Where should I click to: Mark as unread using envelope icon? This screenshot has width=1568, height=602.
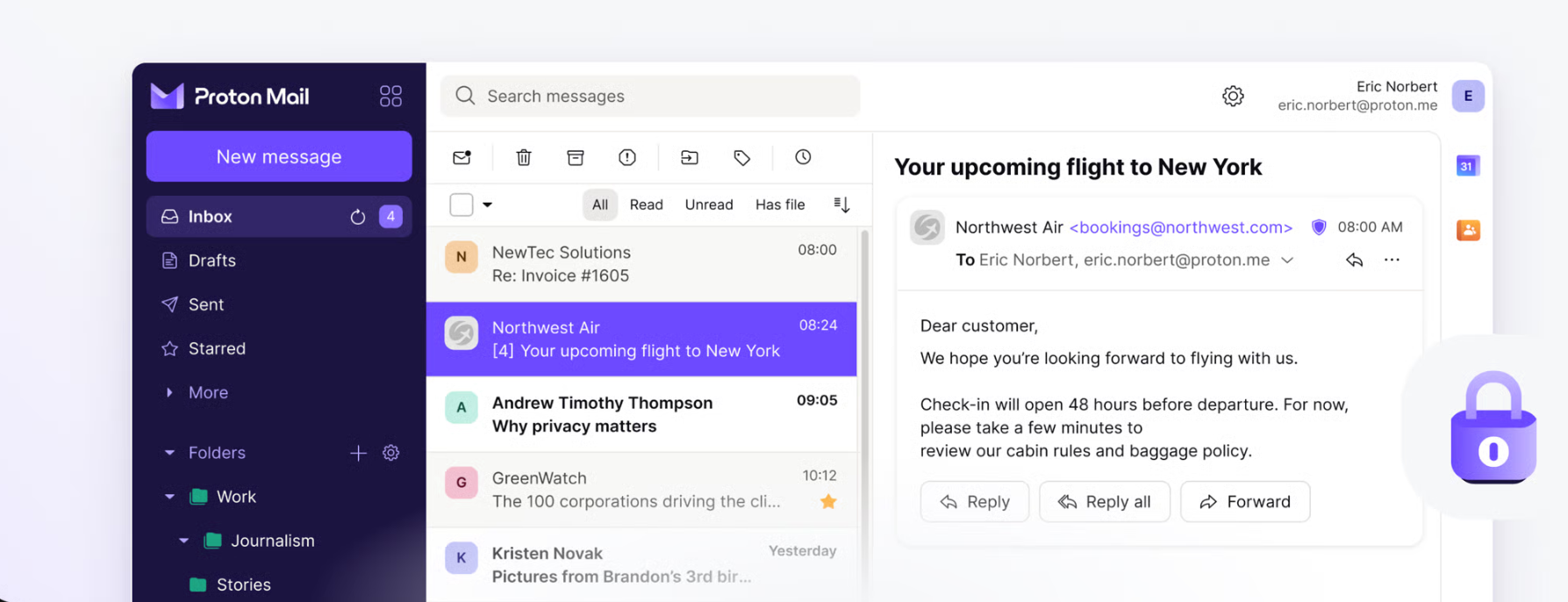tap(462, 157)
